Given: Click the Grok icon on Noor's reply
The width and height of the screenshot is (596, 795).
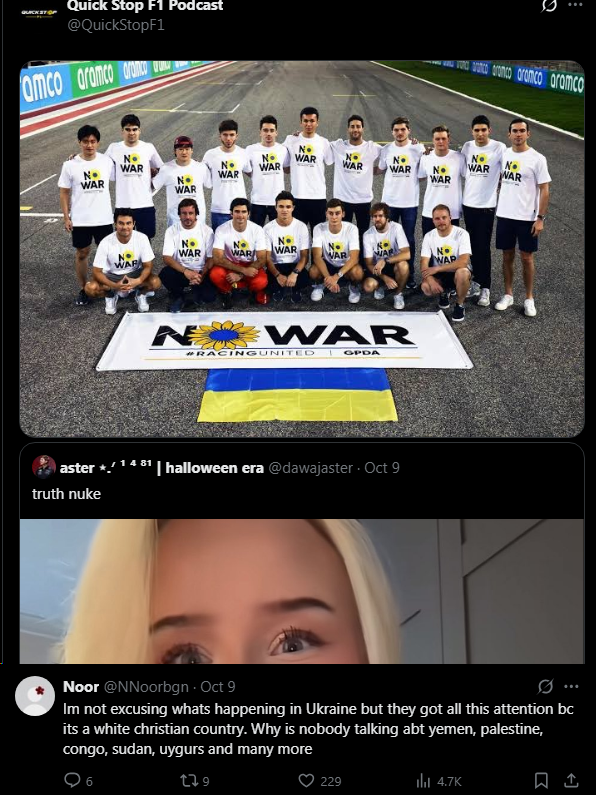Looking at the screenshot, I should click(545, 686).
